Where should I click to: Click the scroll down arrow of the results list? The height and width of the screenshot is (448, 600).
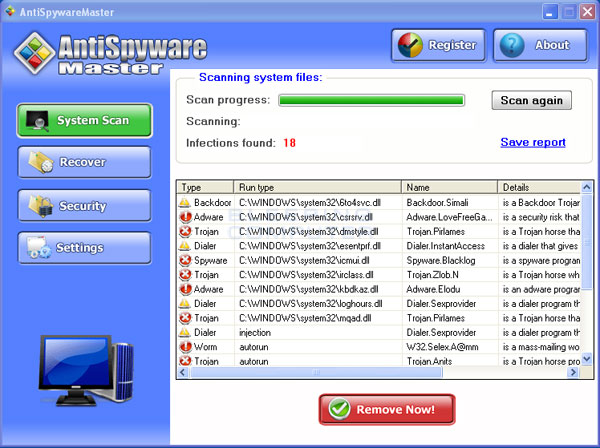[586, 359]
